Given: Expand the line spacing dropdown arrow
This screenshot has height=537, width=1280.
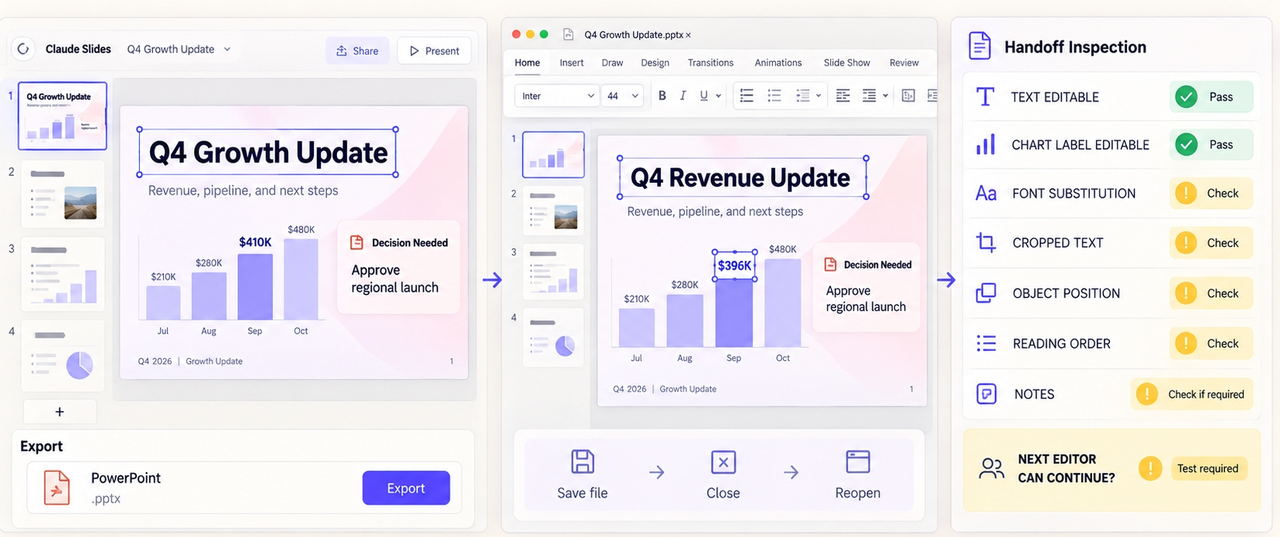Looking at the screenshot, I should coord(885,96).
